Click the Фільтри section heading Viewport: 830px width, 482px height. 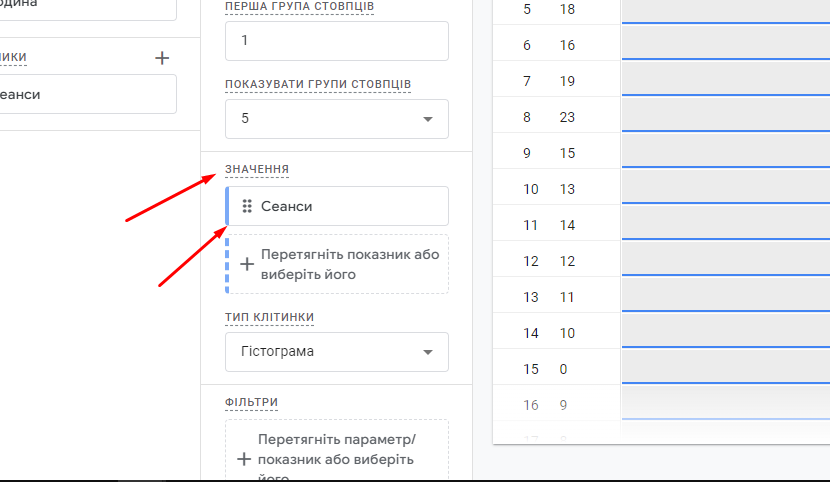251,402
